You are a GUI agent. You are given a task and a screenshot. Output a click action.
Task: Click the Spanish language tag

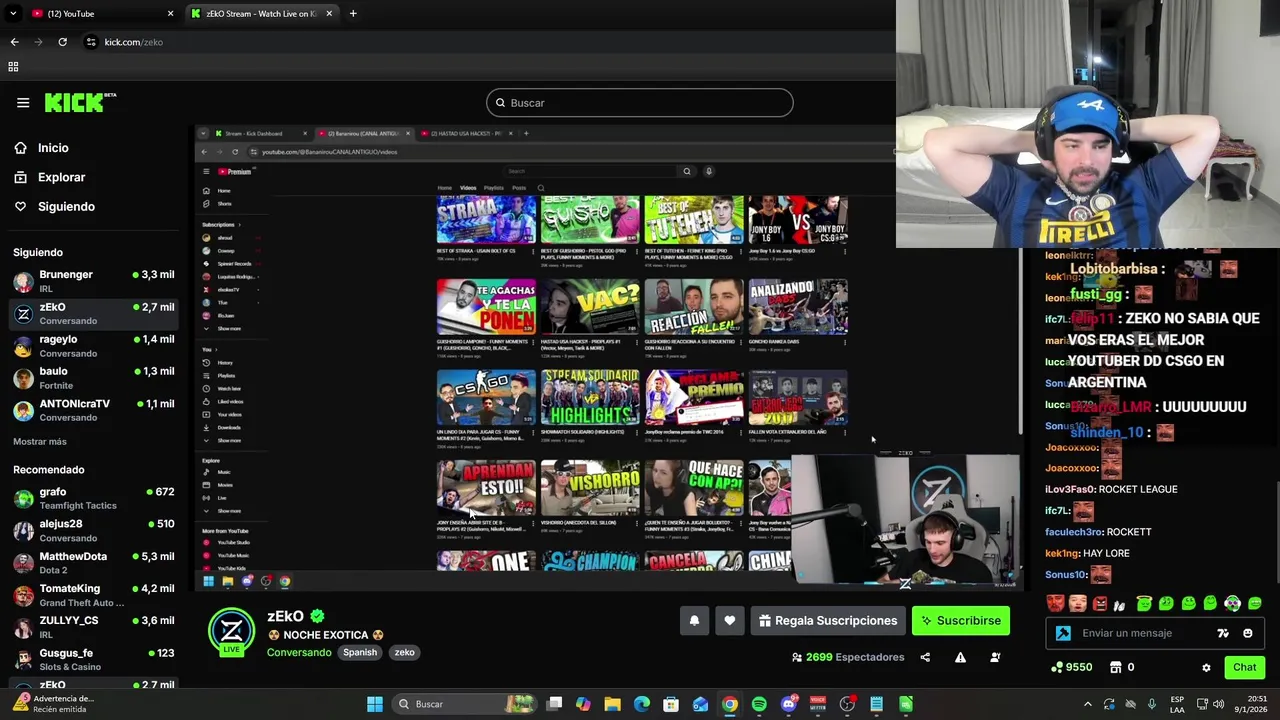[x=360, y=652]
